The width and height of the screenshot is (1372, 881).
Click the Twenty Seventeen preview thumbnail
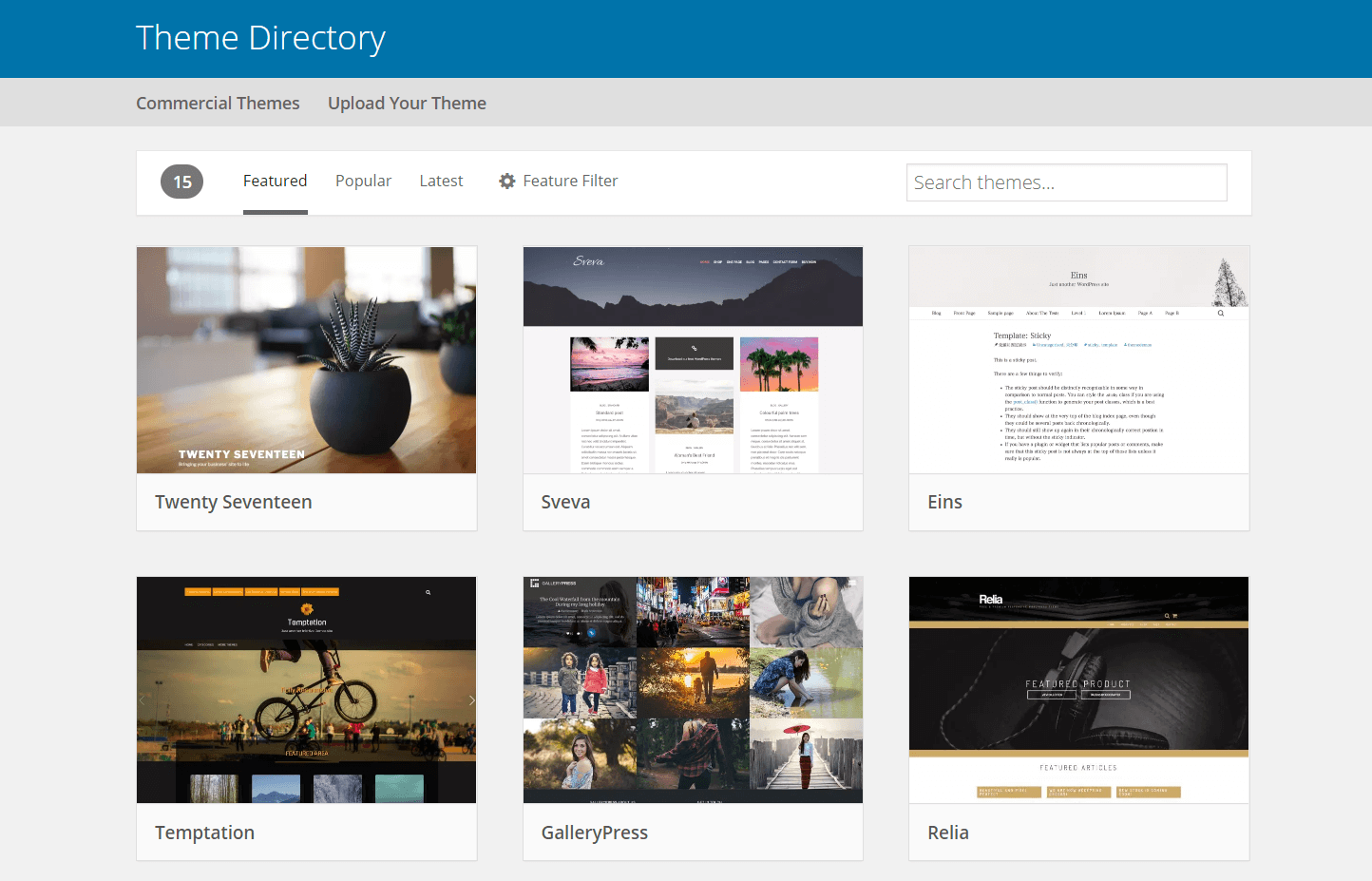click(306, 359)
